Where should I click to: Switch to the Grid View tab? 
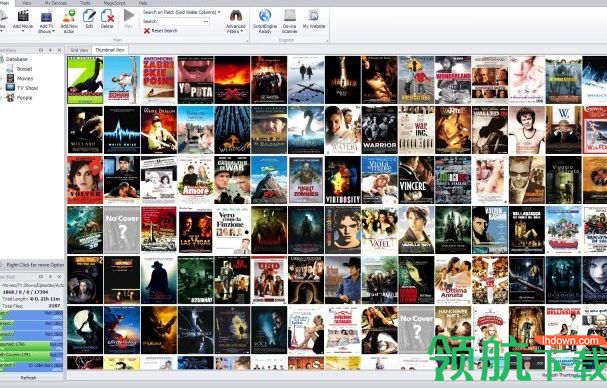pyautogui.click(x=79, y=50)
